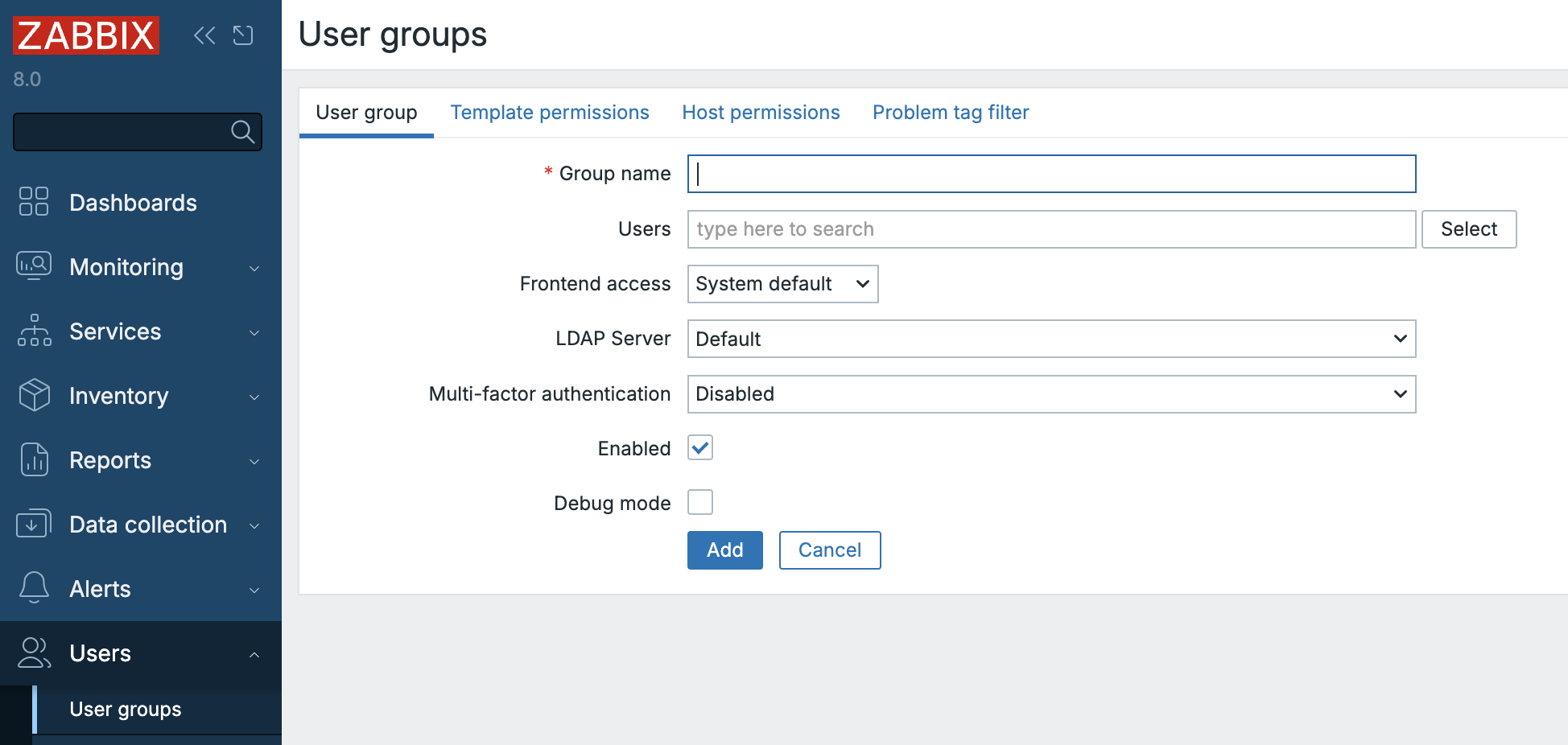Image resolution: width=1568 pixels, height=745 pixels.
Task: Toggle the Enabled setting off
Action: point(699,448)
